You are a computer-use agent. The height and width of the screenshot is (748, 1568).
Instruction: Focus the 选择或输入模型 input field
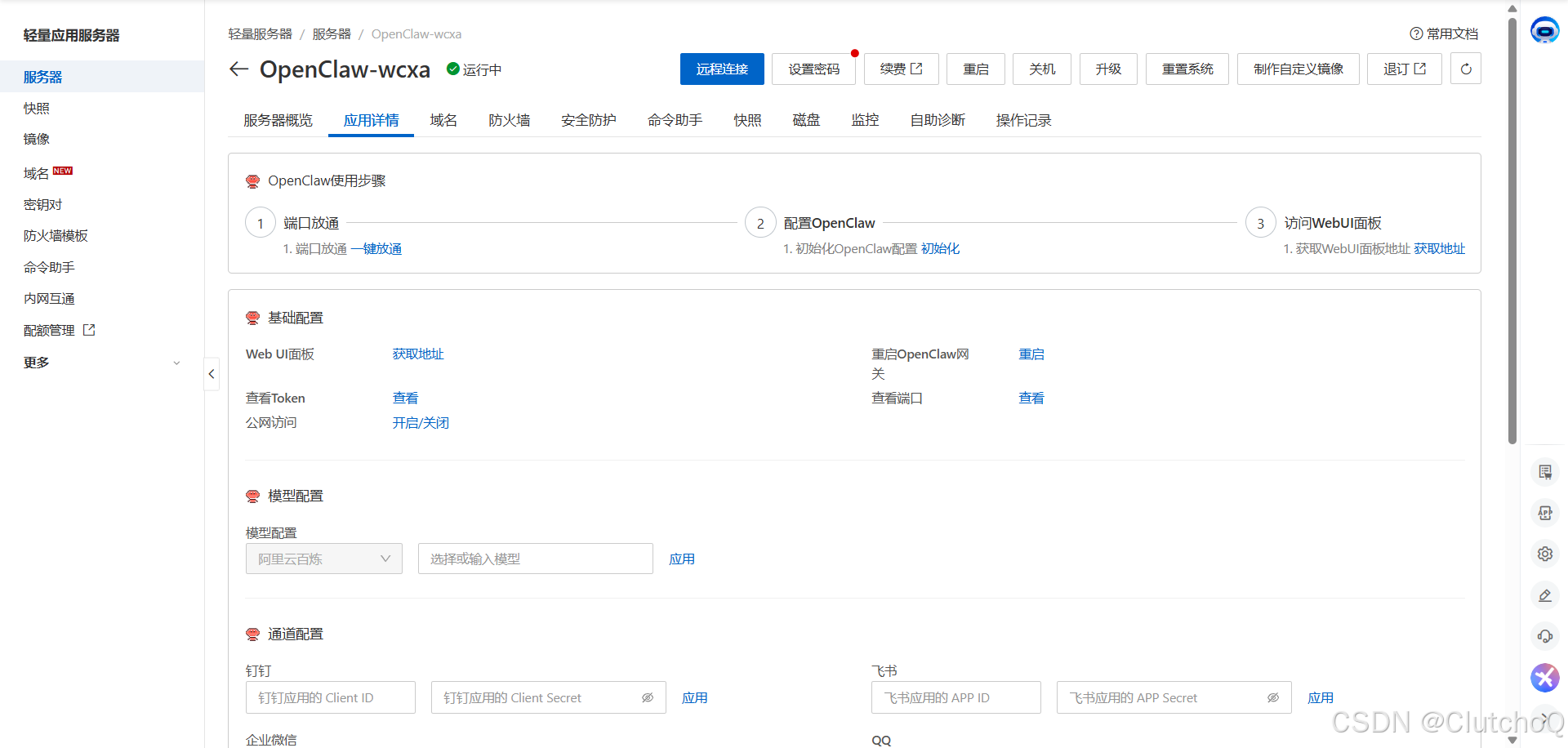tap(536, 559)
